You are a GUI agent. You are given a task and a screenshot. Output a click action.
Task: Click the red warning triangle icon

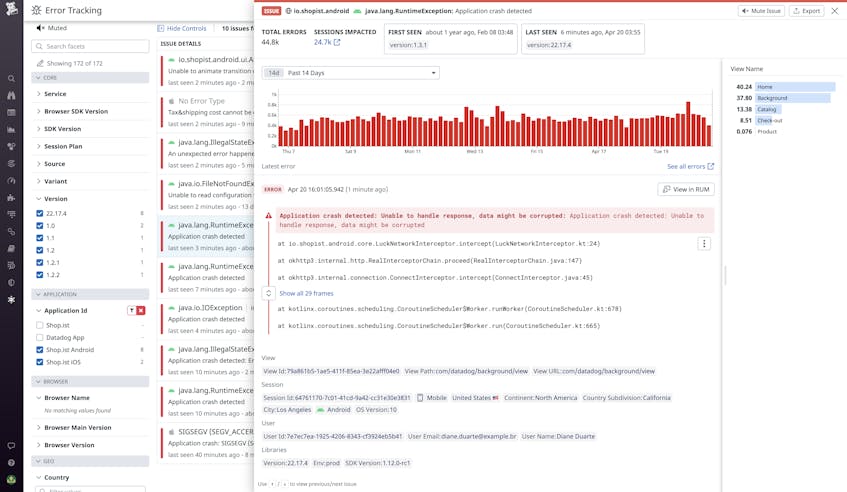pyautogui.click(x=268, y=215)
